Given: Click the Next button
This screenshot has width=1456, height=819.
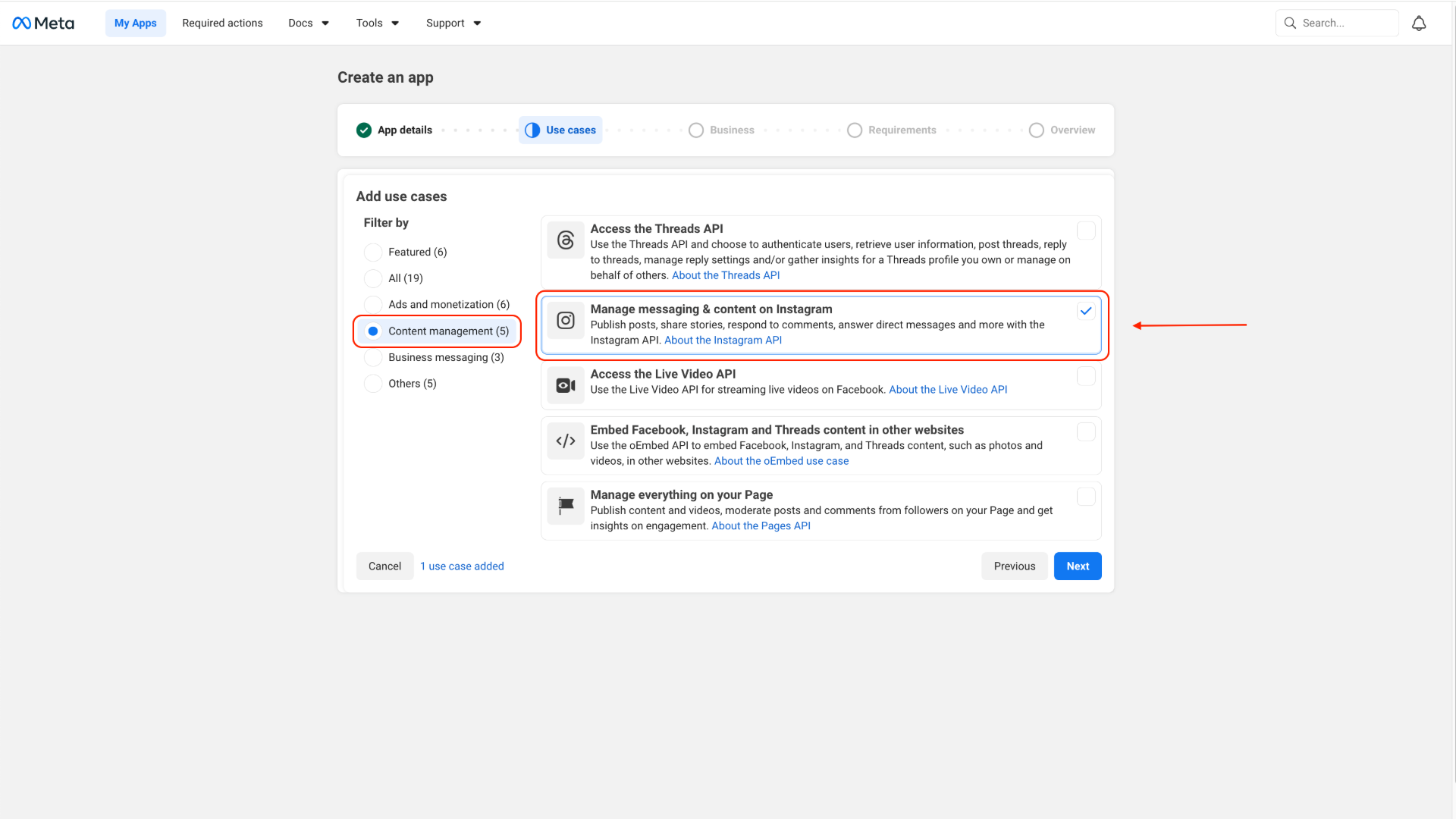Looking at the screenshot, I should coord(1078,566).
